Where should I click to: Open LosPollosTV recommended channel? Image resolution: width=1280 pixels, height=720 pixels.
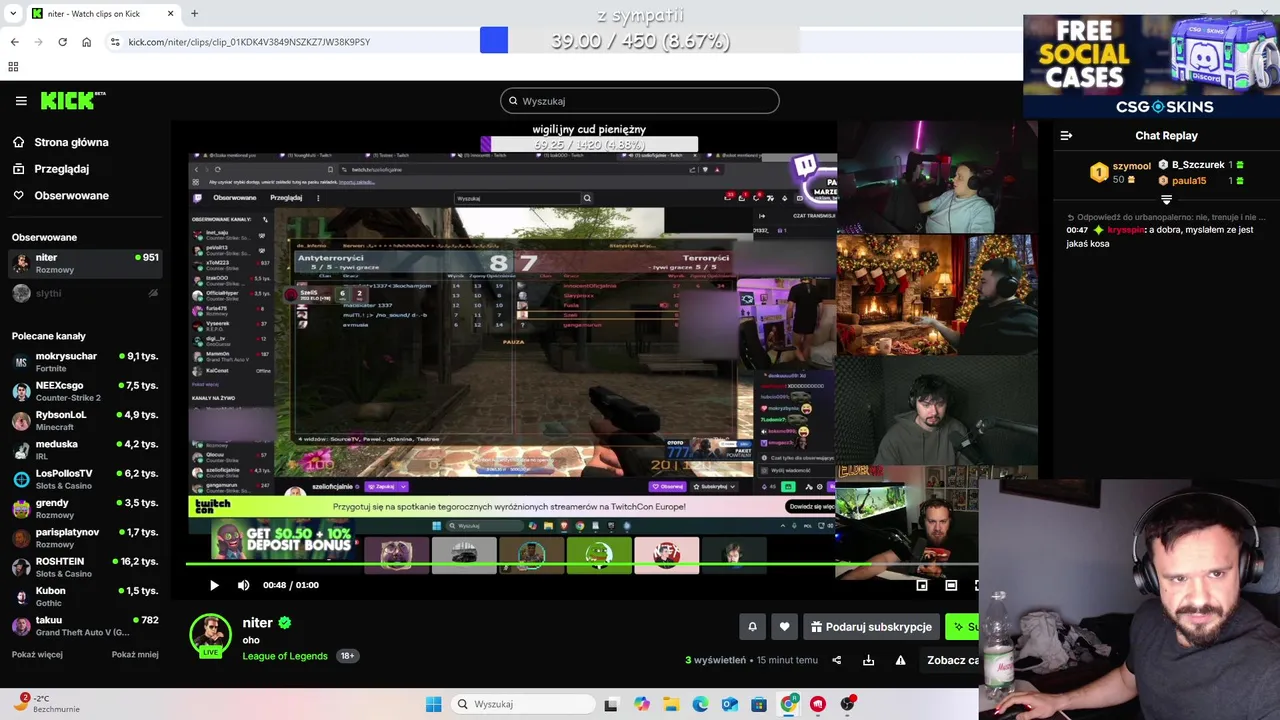tap(85, 479)
